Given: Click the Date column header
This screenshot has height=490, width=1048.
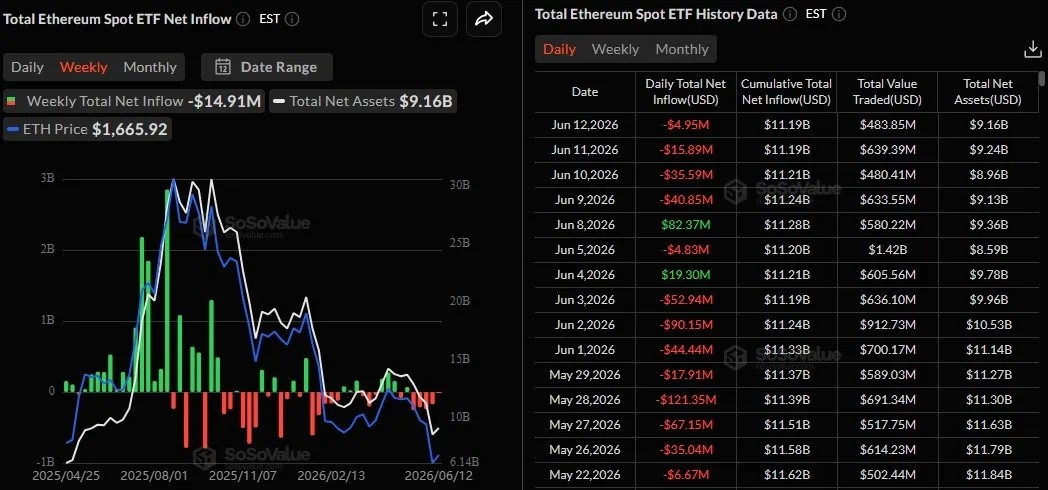Looking at the screenshot, I should tap(585, 92).
